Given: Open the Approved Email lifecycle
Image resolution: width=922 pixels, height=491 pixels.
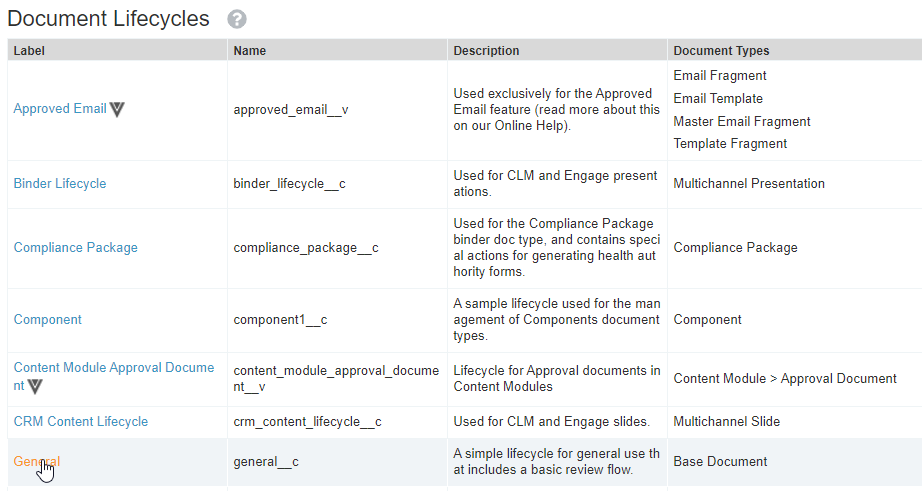Looking at the screenshot, I should coord(59,109).
